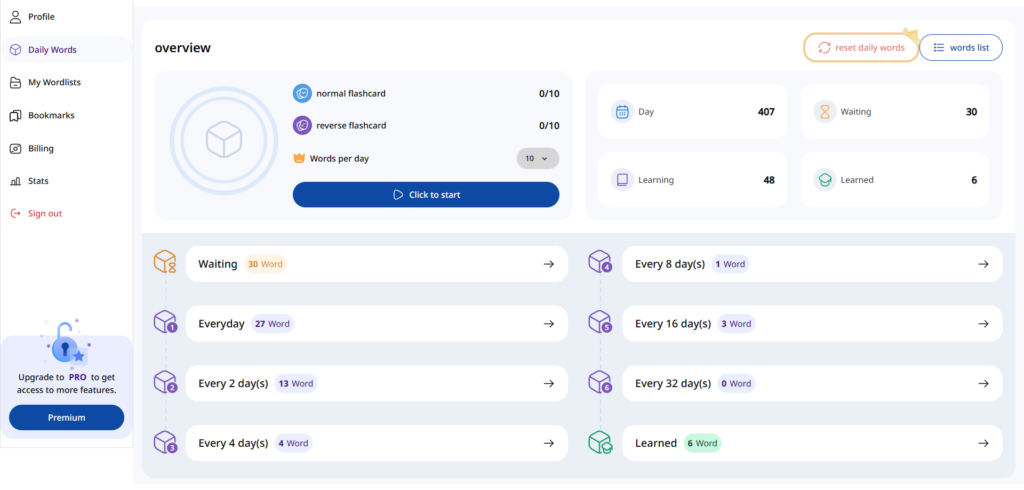Viewport: 1024px width, 490px height.
Task: Click the Day calendar icon
Action: point(622,111)
